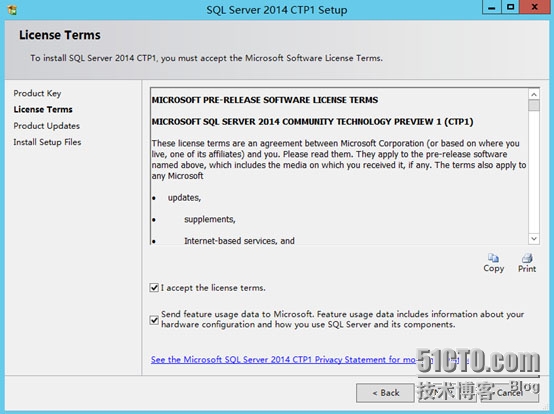Click the text 'supplements,' in license
The image size is (554, 414).
(210, 219)
